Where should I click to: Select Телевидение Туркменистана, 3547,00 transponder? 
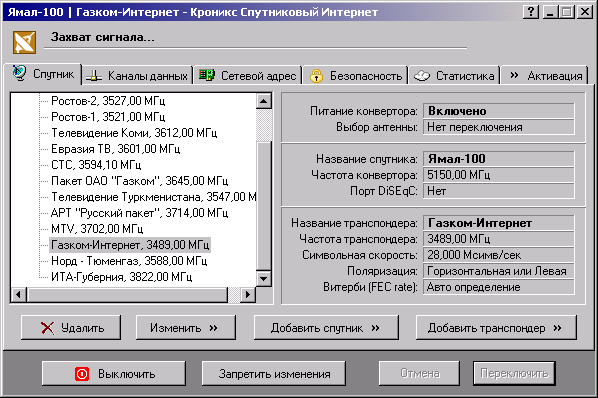coord(153,197)
